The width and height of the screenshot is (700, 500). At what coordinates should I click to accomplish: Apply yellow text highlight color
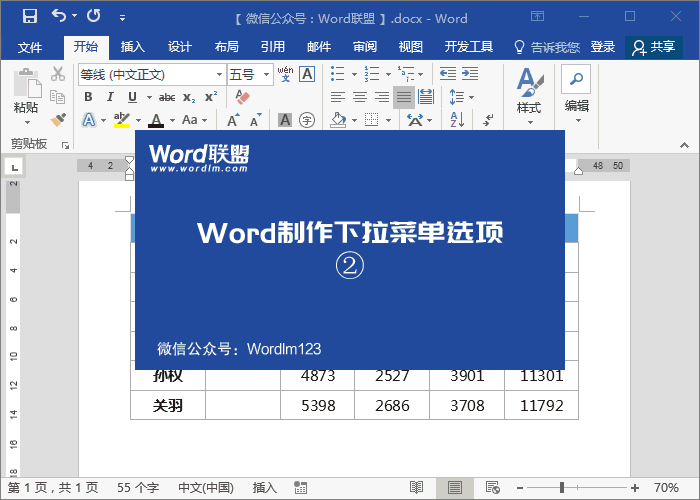click(x=121, y=120)
